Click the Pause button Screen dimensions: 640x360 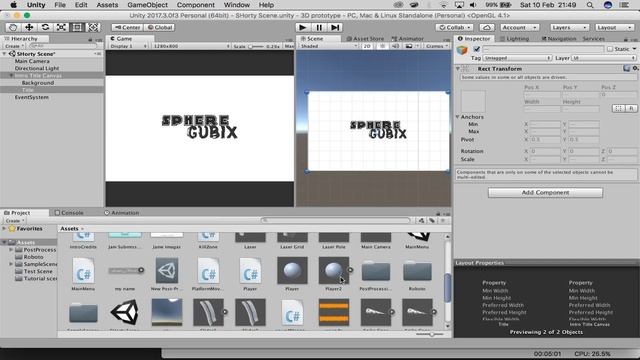click(x=319, y=27)
